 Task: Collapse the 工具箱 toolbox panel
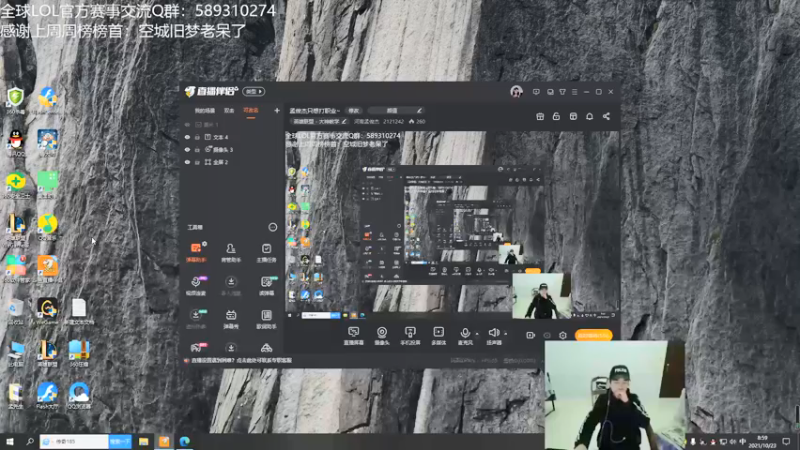pos(272,227)
